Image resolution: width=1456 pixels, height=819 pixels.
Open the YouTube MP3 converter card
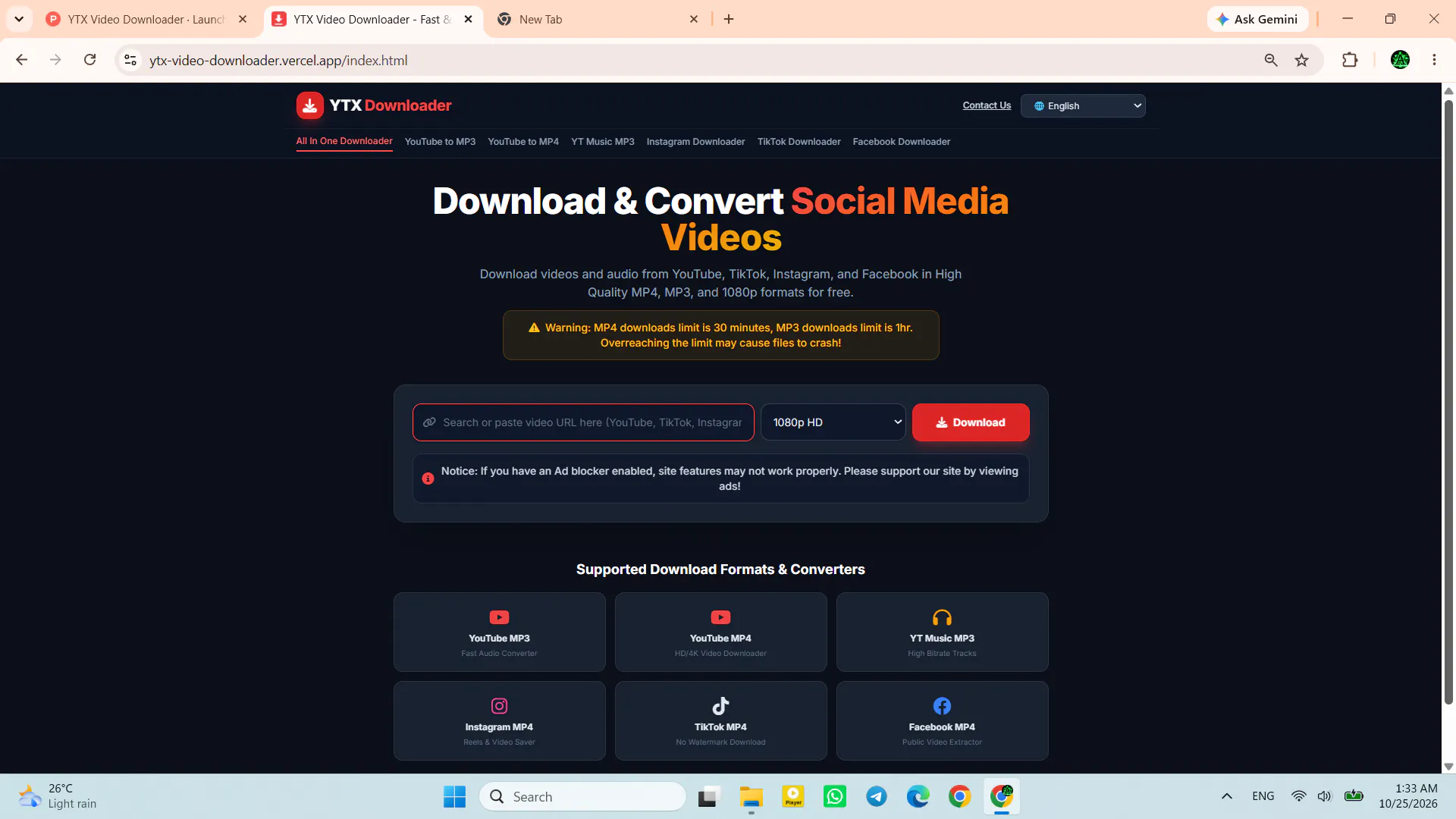[x=499, y=632]
